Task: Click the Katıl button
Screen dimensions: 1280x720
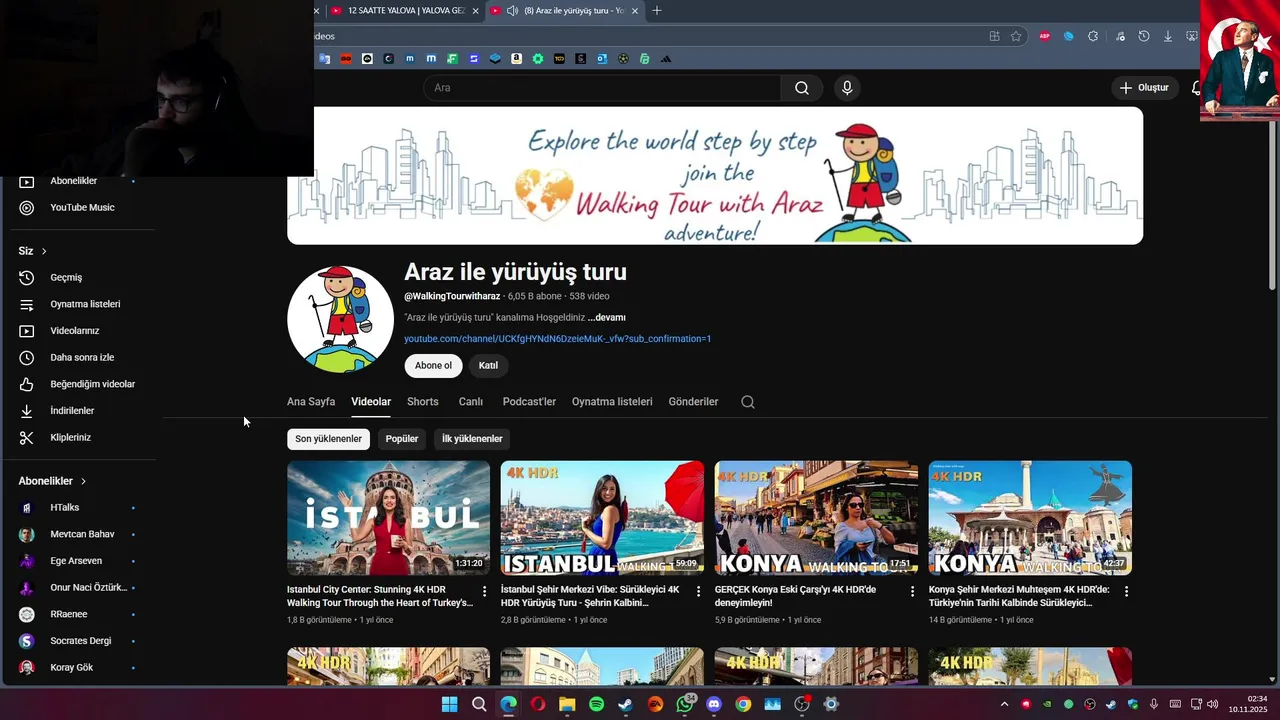Action: tap(488, 366)
